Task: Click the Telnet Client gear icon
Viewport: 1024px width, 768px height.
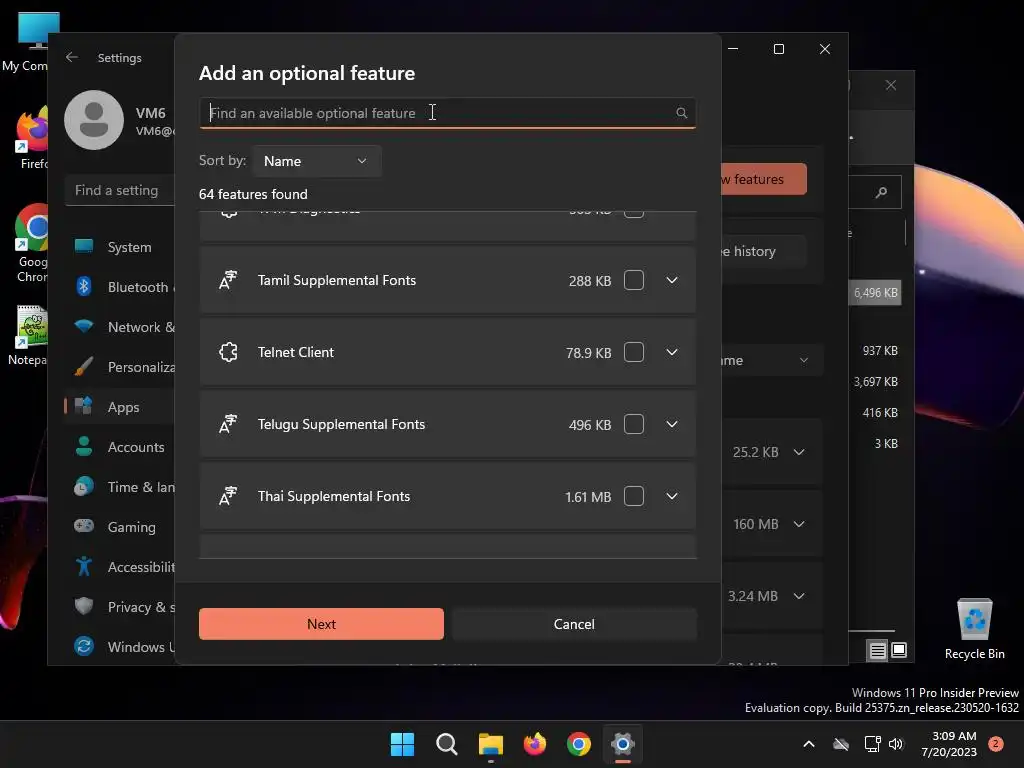Action: tap(228, 352)
